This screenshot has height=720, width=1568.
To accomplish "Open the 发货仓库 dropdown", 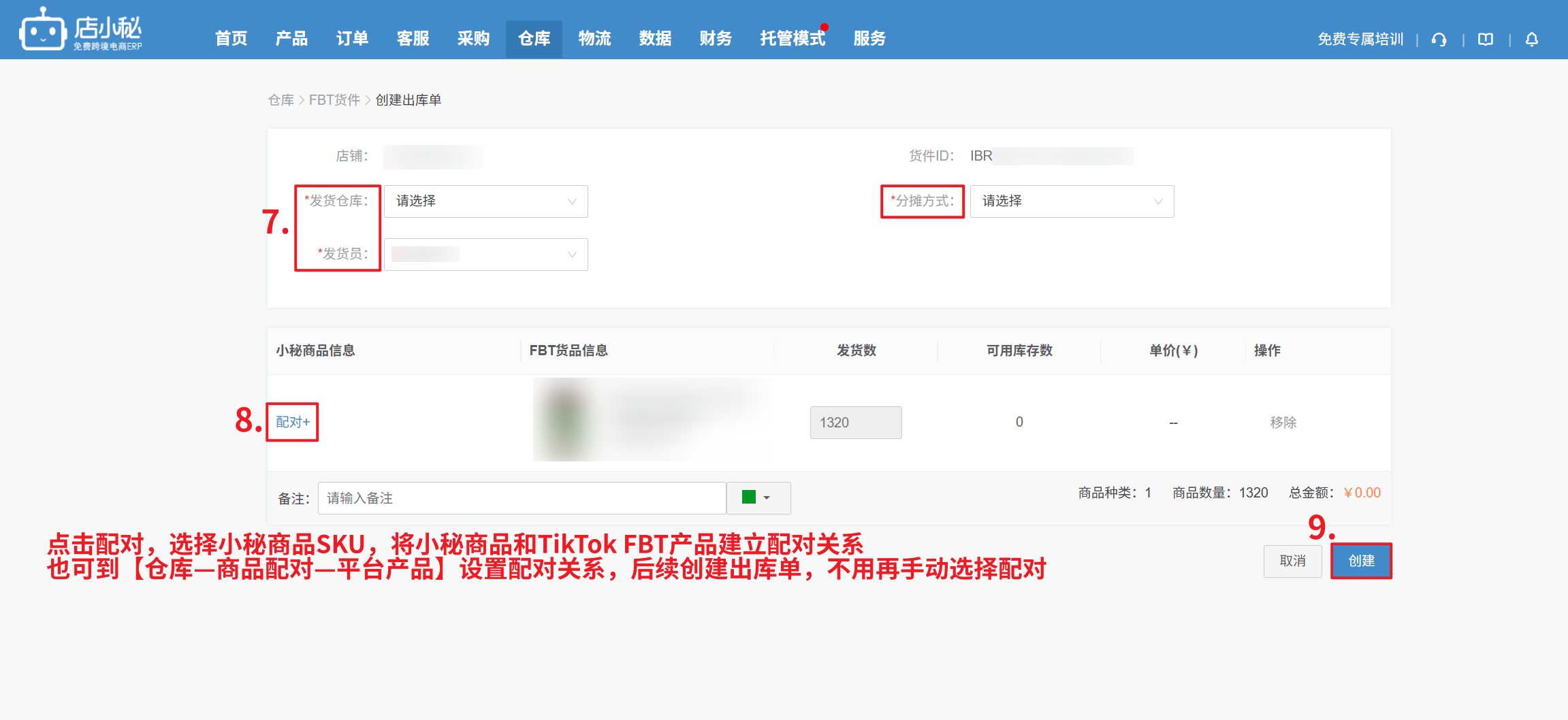I will tap(485, 201).
